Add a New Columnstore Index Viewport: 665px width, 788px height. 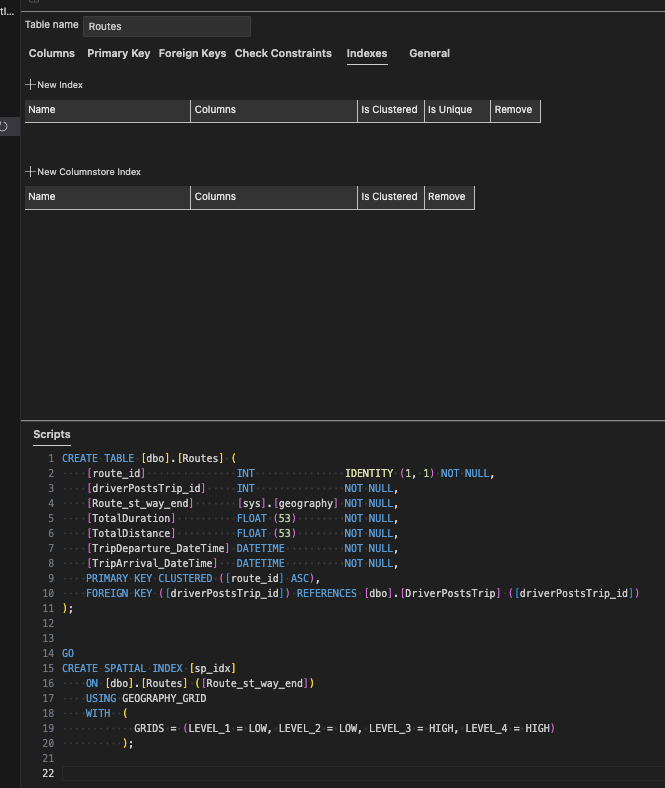tap(83, 172)
